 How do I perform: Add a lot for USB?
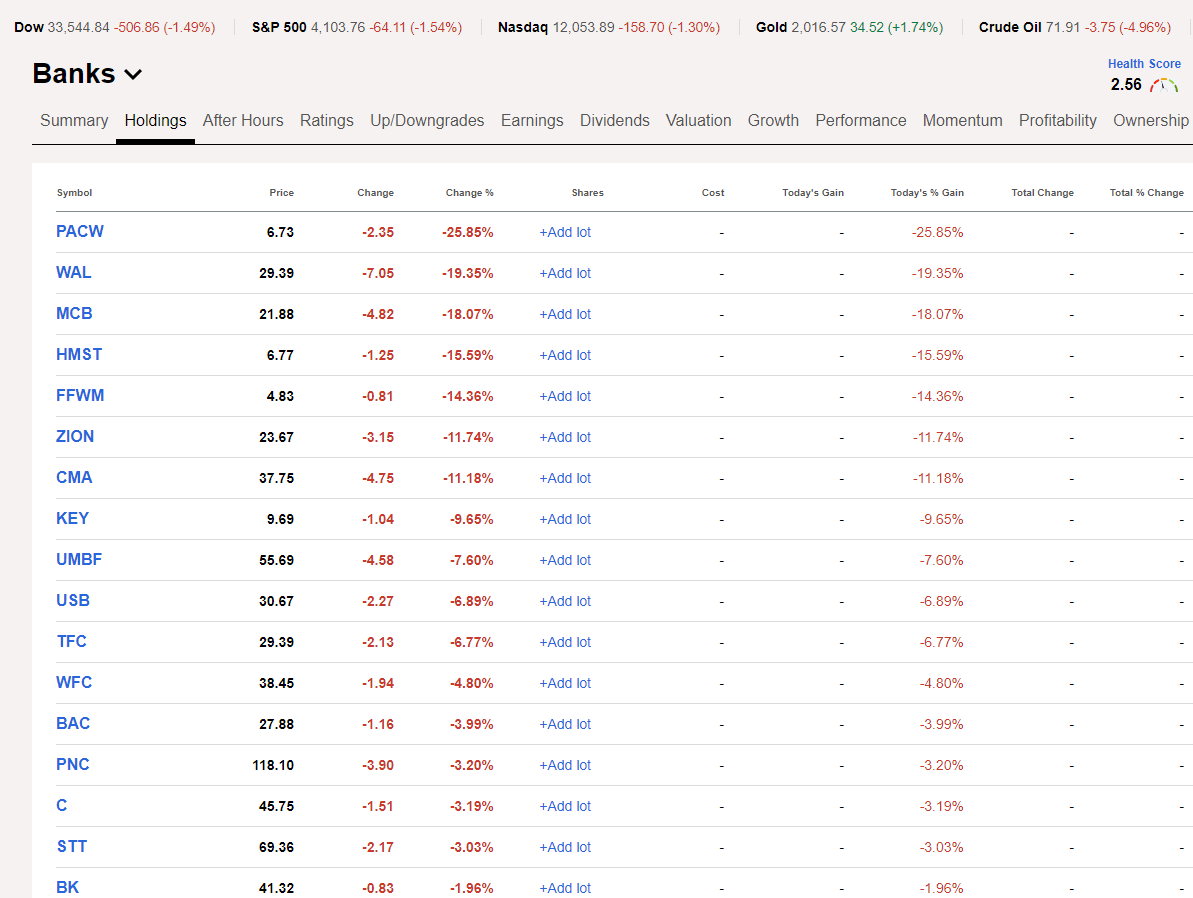[x=565, y=602]
